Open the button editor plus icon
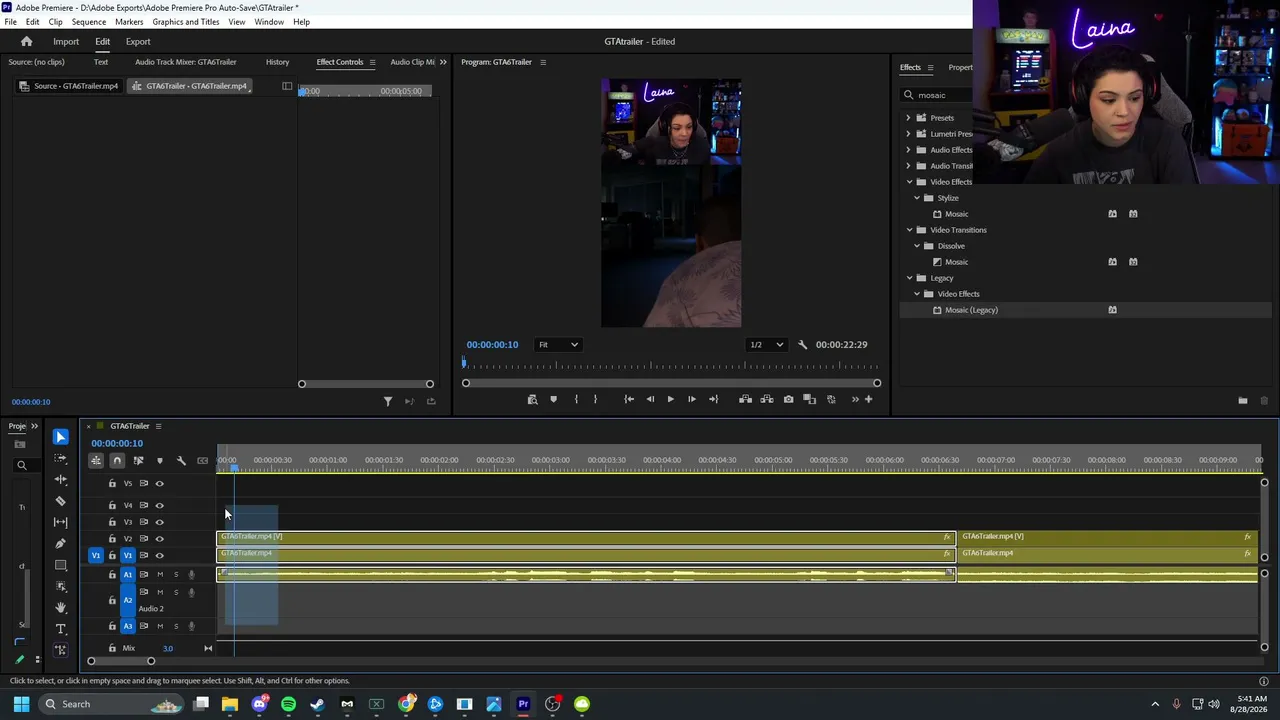This screenshot has width=1280, height=720. pos(868,400)
